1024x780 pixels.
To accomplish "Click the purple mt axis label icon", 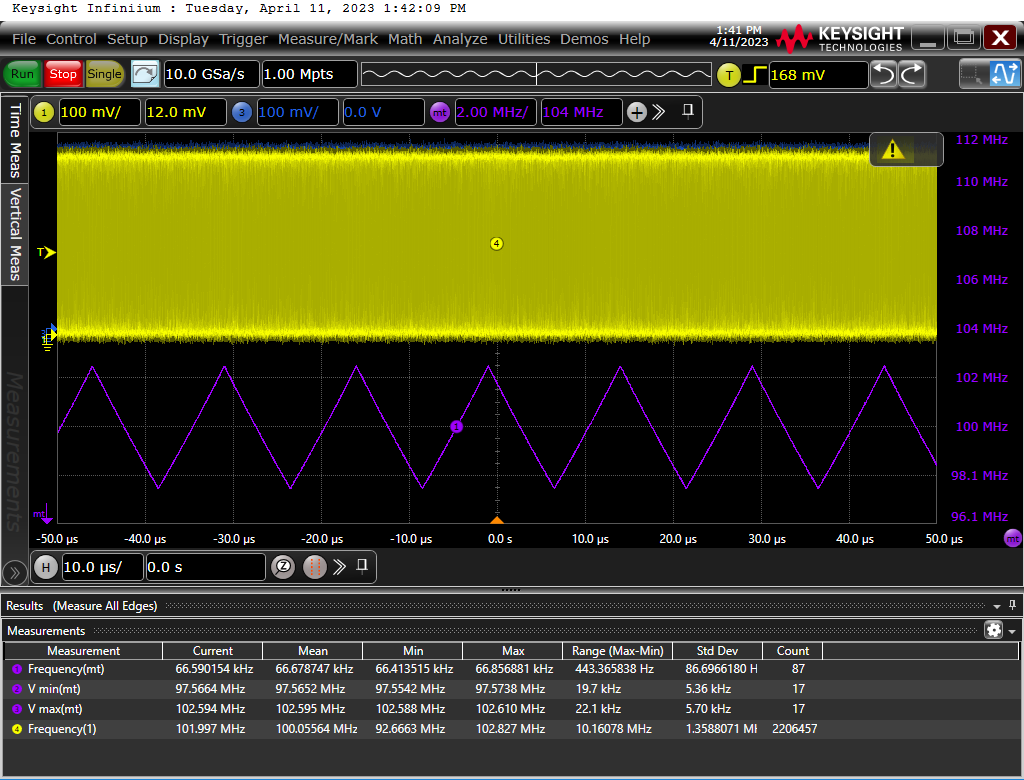I will (x=1012, y=539).
